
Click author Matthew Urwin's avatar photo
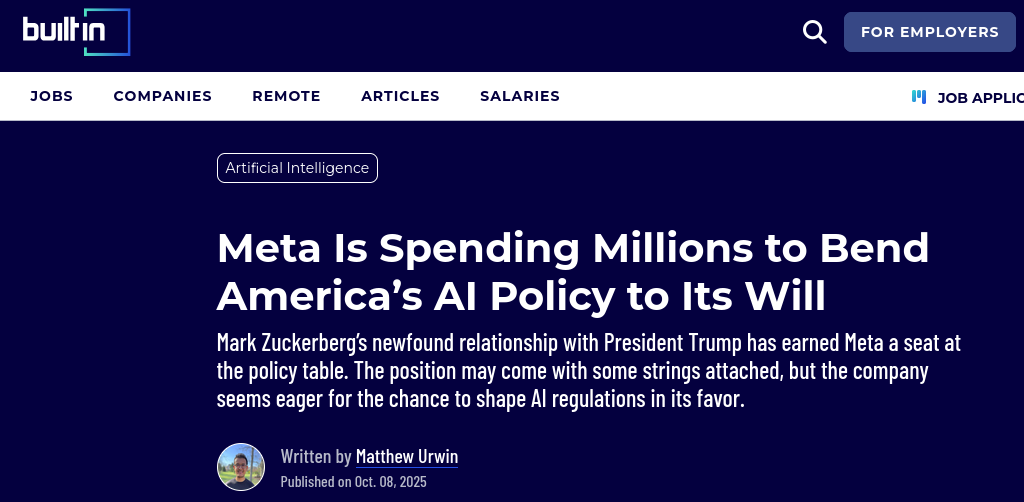[x=241, y=467]
